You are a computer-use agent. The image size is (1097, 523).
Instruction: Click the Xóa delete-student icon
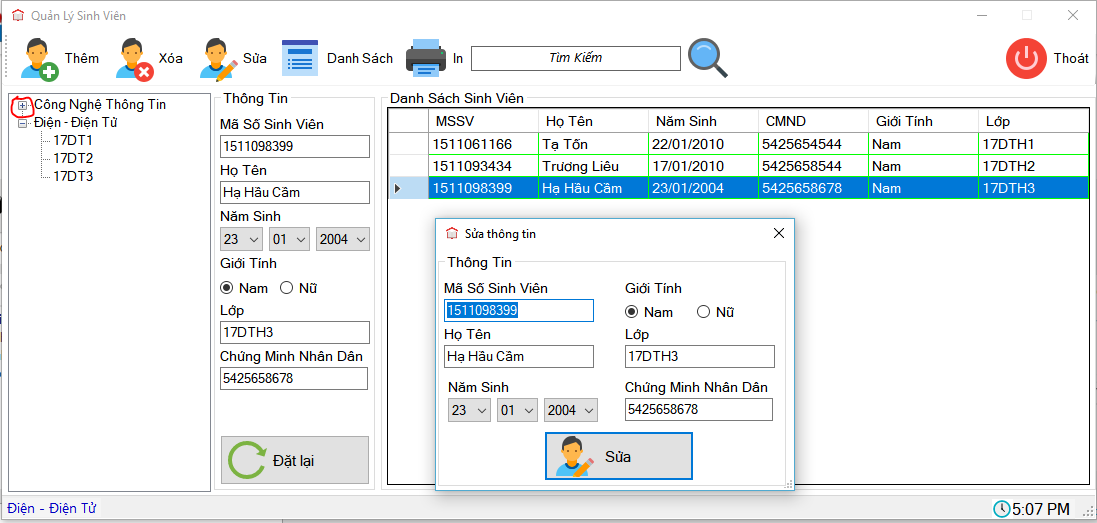pyautogui.click(x=134, y=59)
